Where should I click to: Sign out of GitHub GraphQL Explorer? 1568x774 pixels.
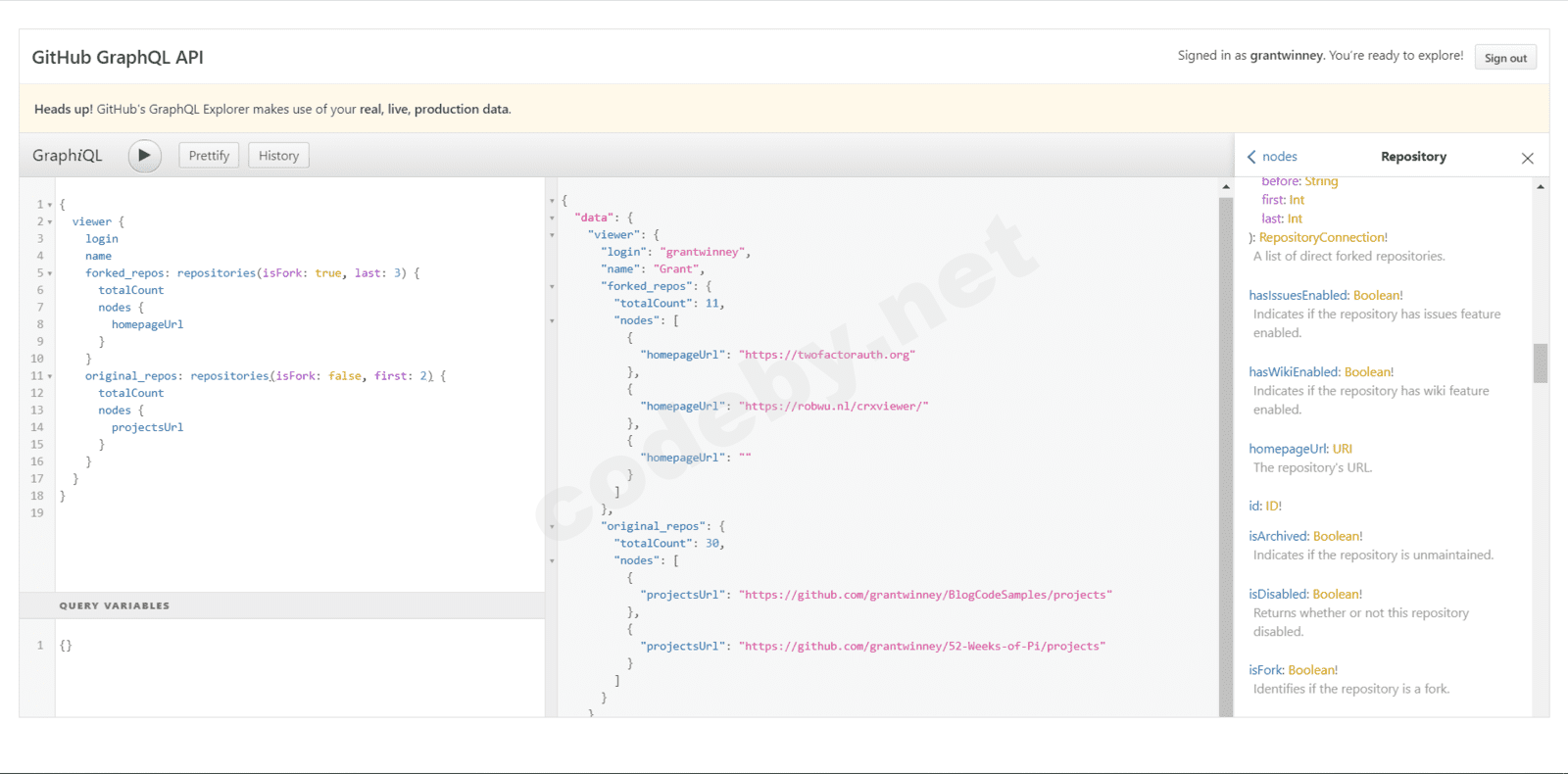tap(1504, 58)
